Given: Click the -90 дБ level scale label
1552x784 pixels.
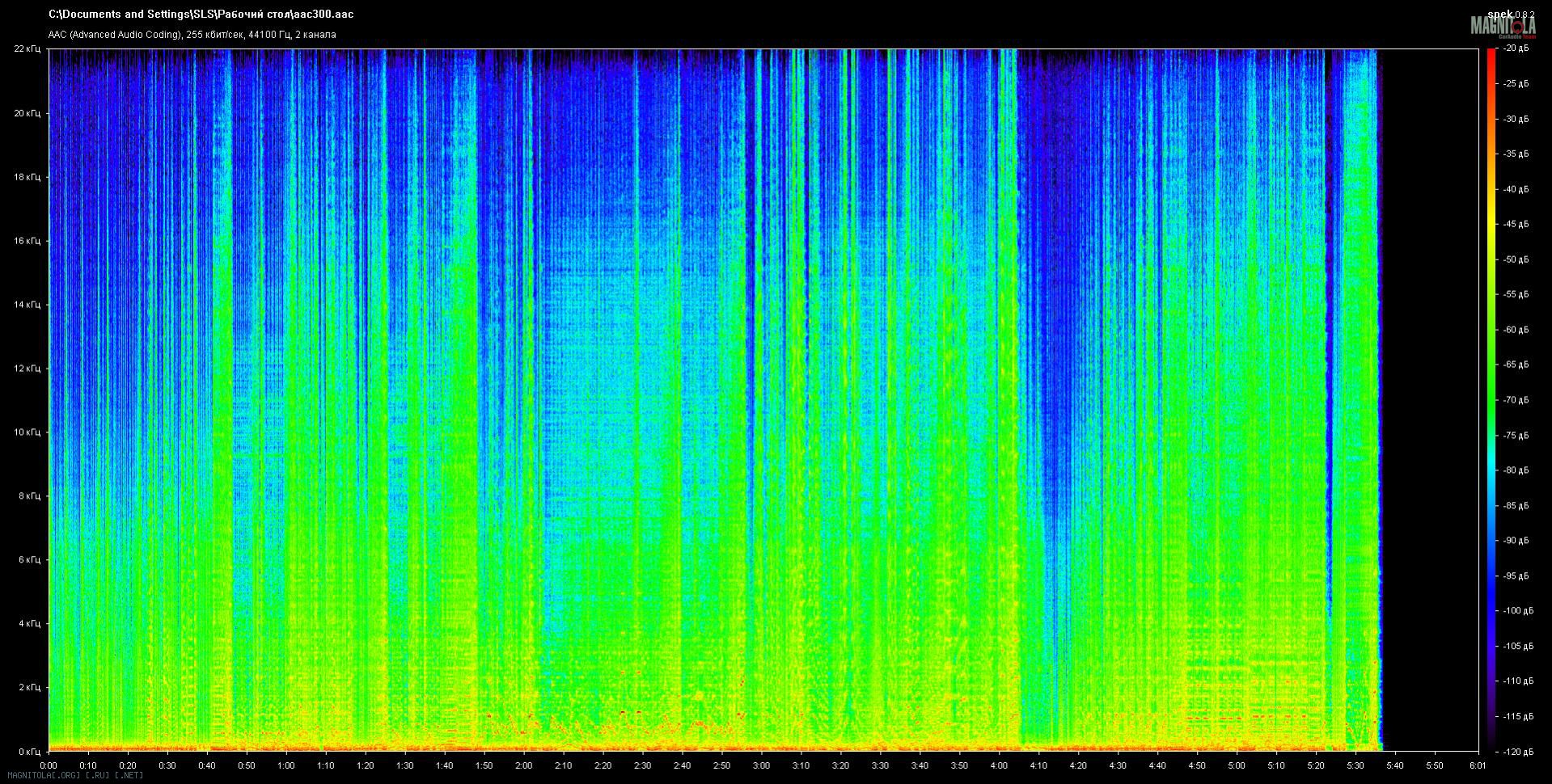Looking at the screenshot, I should pyautogui.click(x=1516, y=541).
